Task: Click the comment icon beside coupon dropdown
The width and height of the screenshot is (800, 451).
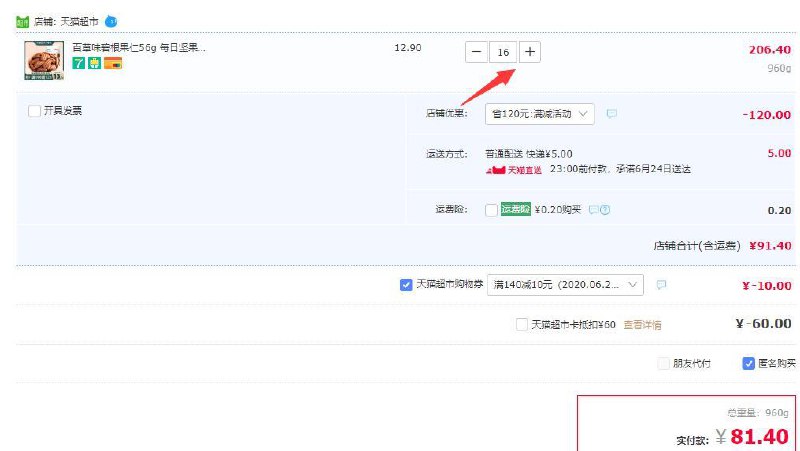Action: pos(661,284)
